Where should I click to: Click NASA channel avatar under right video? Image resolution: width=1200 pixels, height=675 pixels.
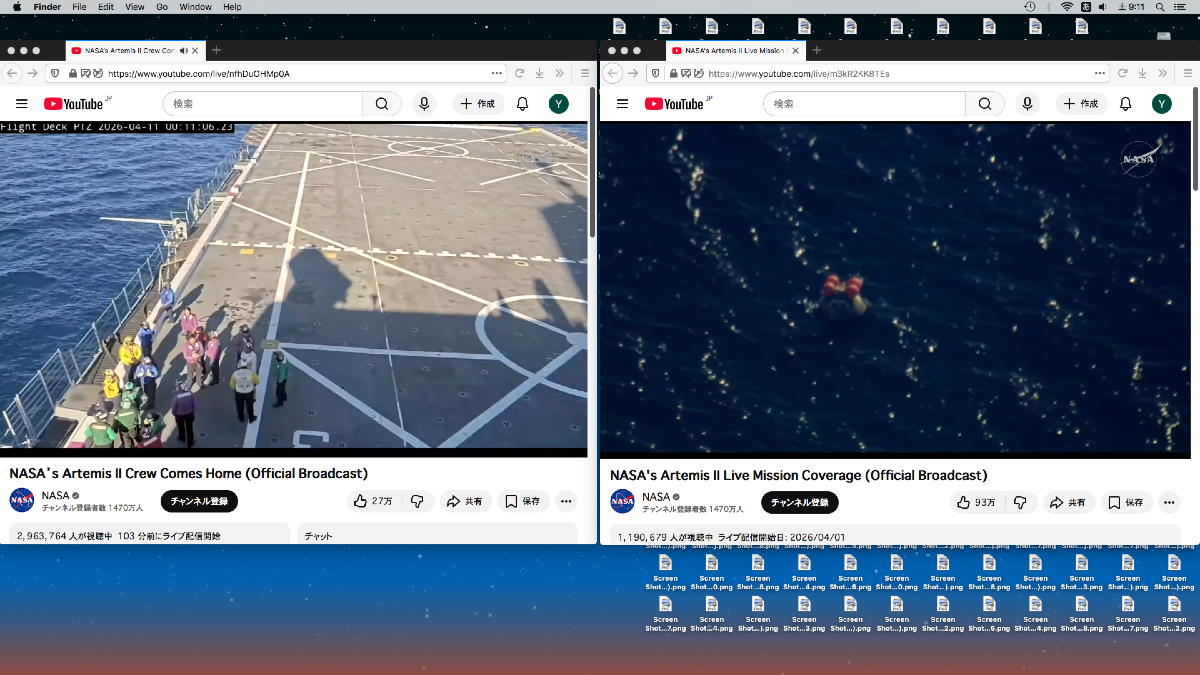pyautogui.click(x=623, y=501)
